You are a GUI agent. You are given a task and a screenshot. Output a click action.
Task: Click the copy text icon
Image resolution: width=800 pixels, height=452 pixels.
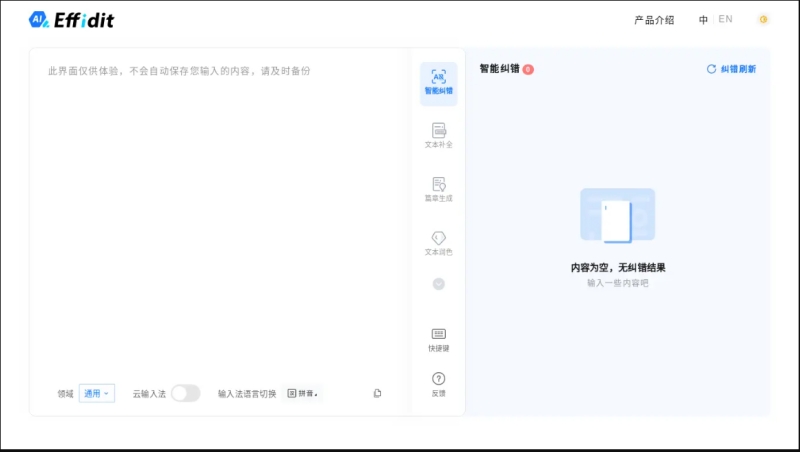[377, 393]
